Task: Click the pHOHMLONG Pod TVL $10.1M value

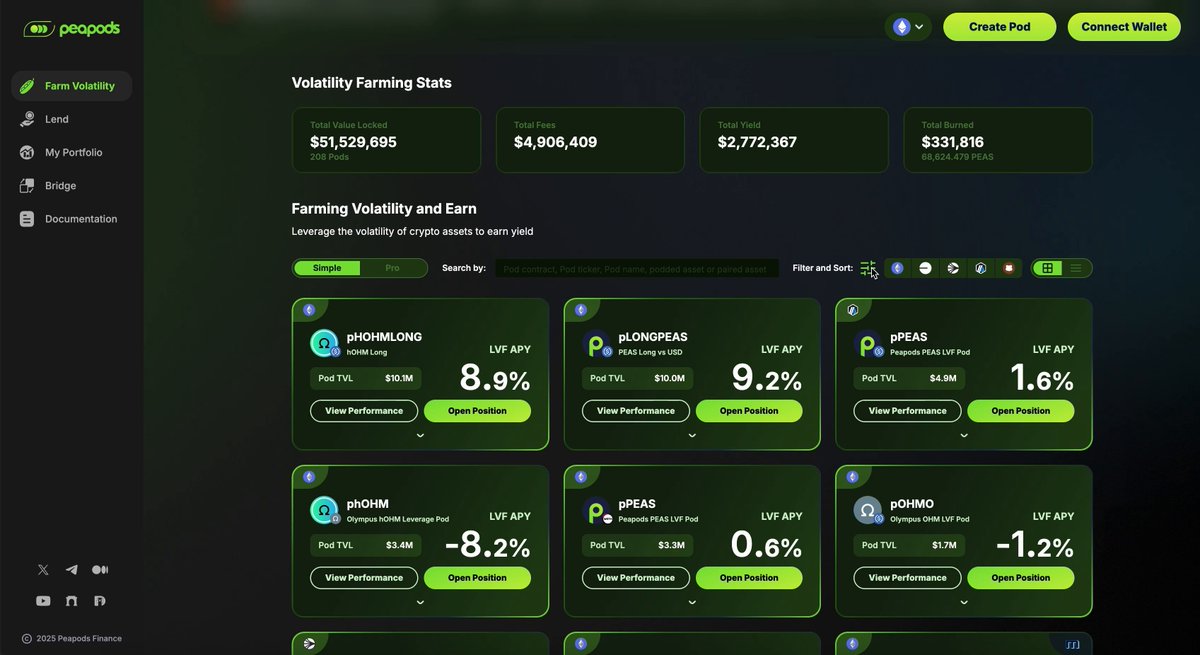Action: tap(398, 379)
